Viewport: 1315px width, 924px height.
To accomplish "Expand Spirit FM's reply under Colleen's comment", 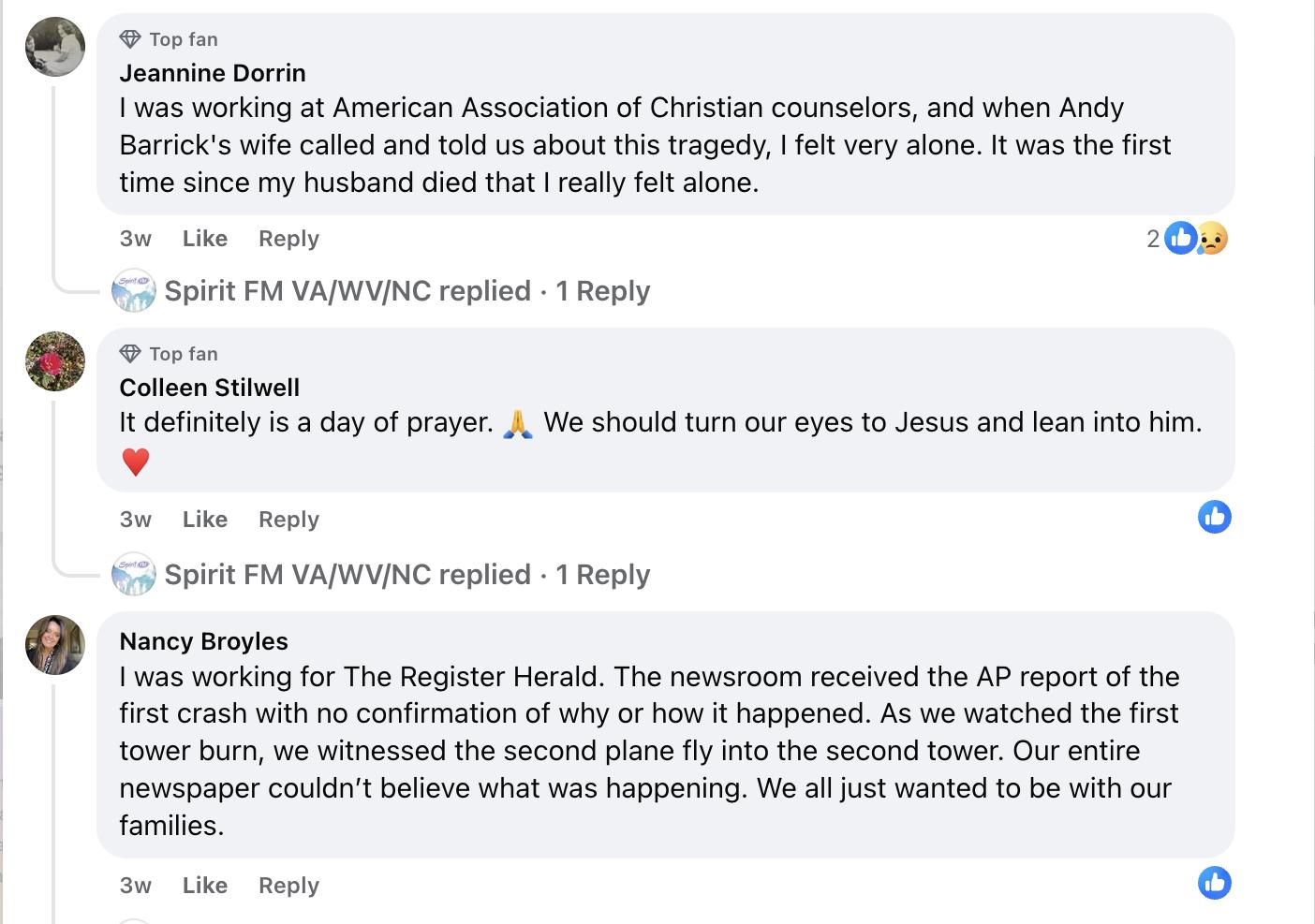I will click(x=406, y=575).
